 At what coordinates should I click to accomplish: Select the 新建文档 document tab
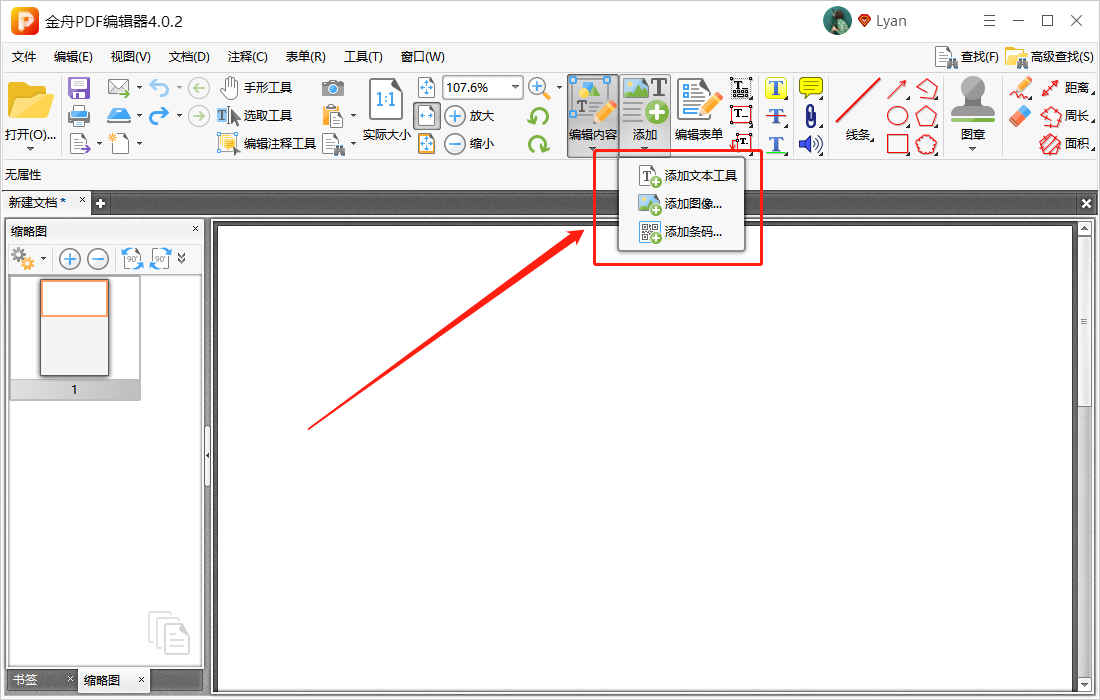(x=37, y=202)
